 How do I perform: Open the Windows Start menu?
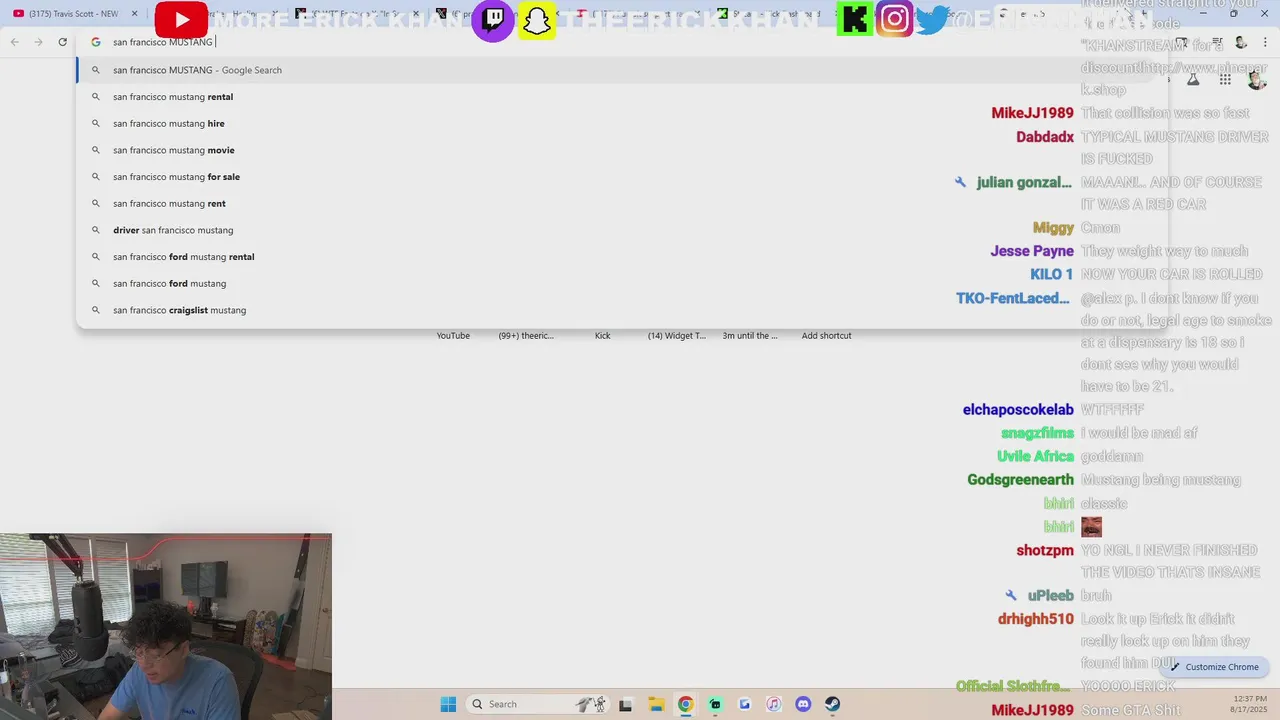pos(448,704)
